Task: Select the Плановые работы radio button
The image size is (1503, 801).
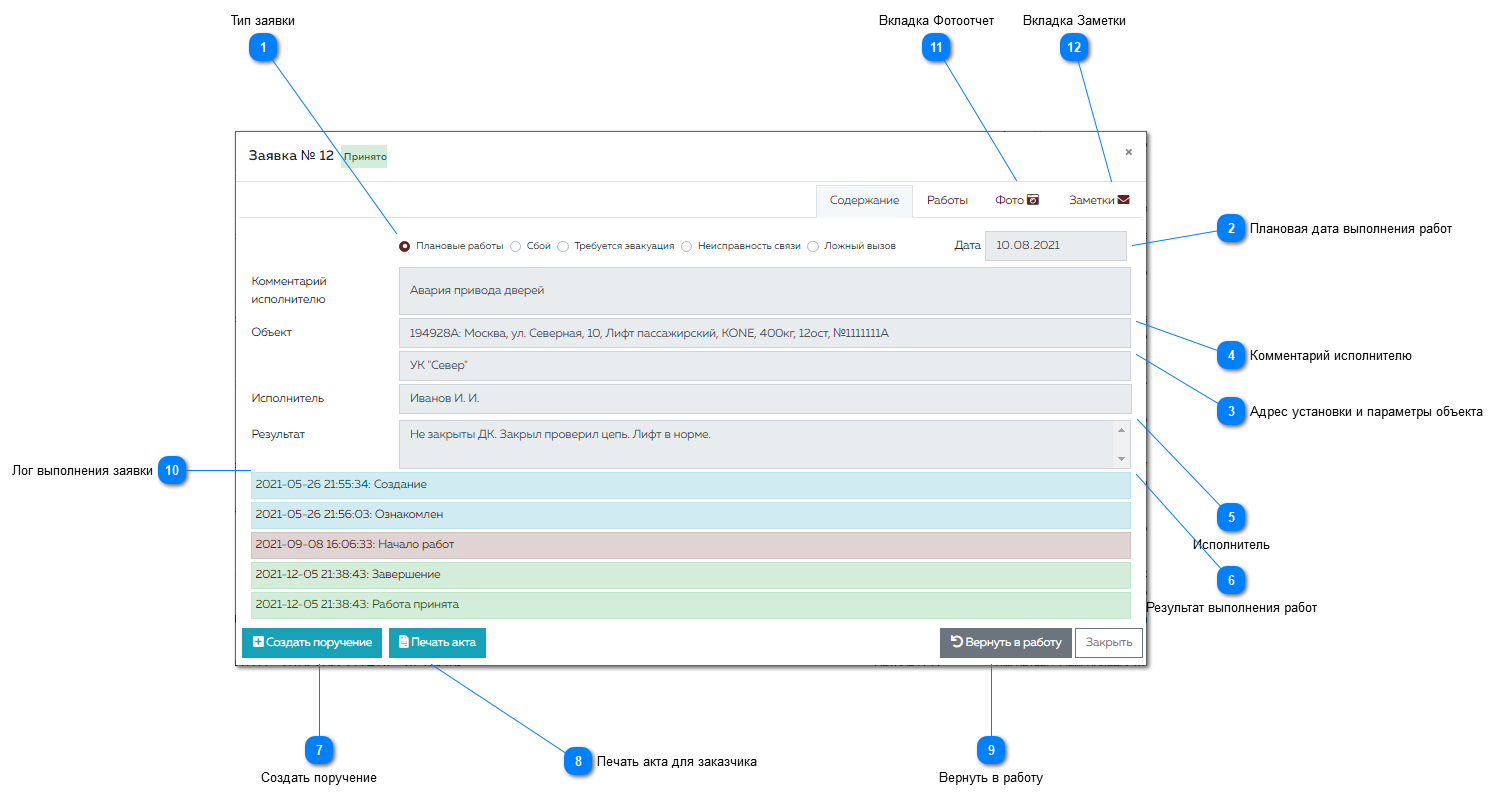Action: tap(405, 246)
